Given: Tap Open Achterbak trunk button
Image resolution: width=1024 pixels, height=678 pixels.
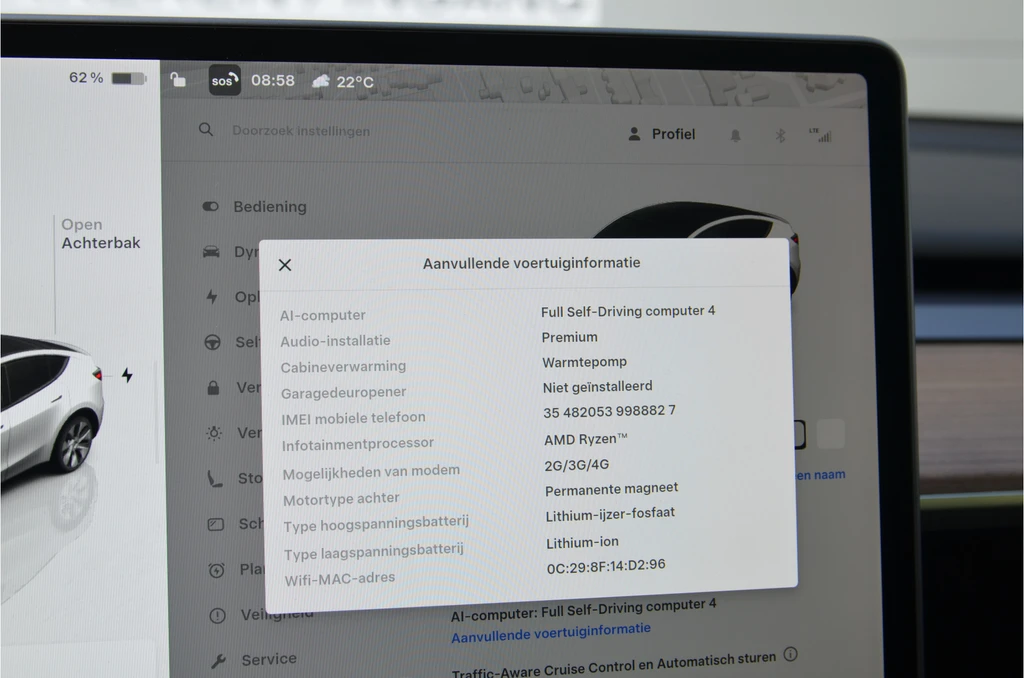Looking at the screenshot, I should [101, 233].
